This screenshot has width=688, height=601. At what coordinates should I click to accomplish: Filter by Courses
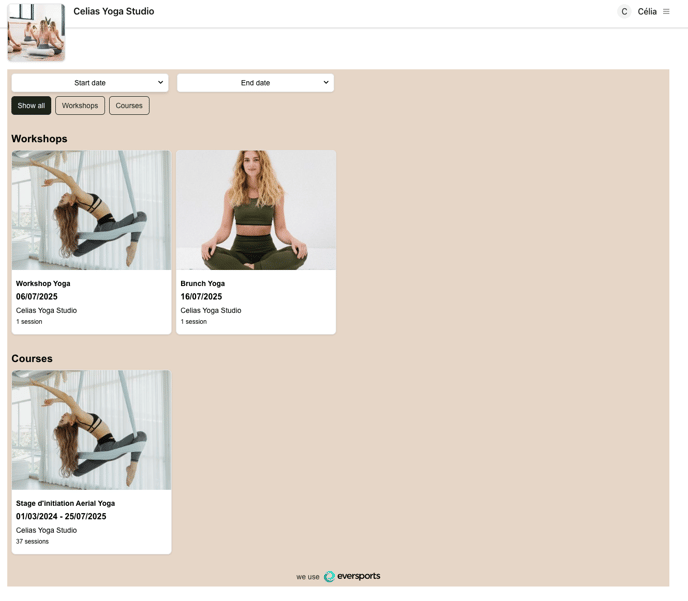pyautogui.click(x=129, y=105)
